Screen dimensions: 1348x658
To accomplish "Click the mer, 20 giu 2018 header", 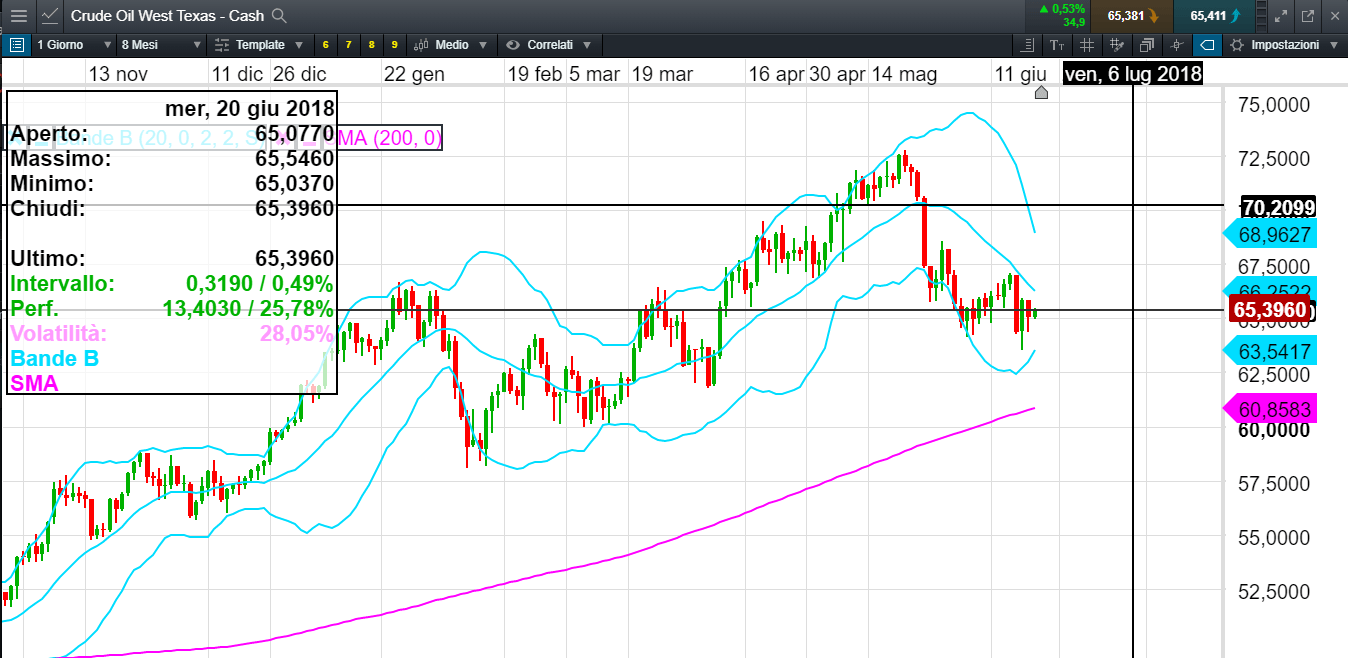I will [250, 109].
